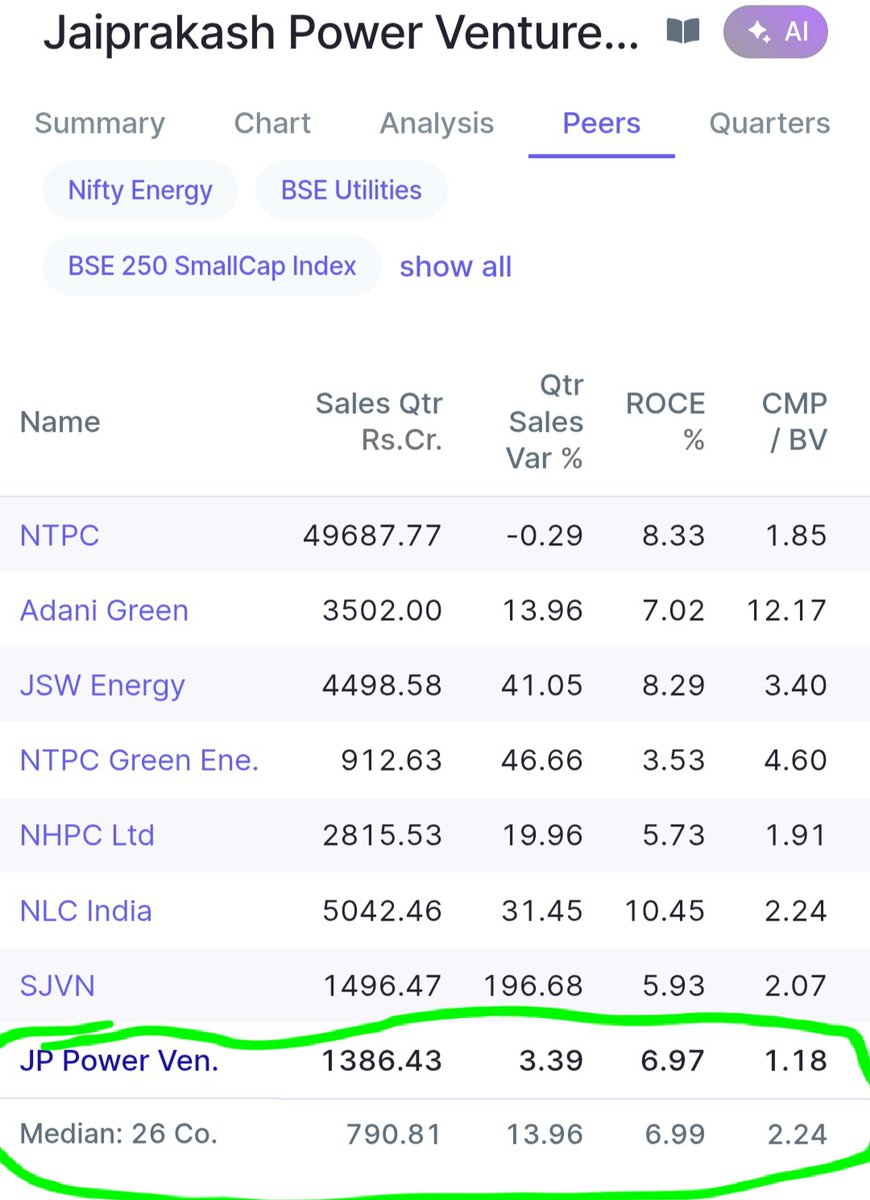
Task: Click JP Power CMP/BV value 1.18
Action: coord(796,1060)
